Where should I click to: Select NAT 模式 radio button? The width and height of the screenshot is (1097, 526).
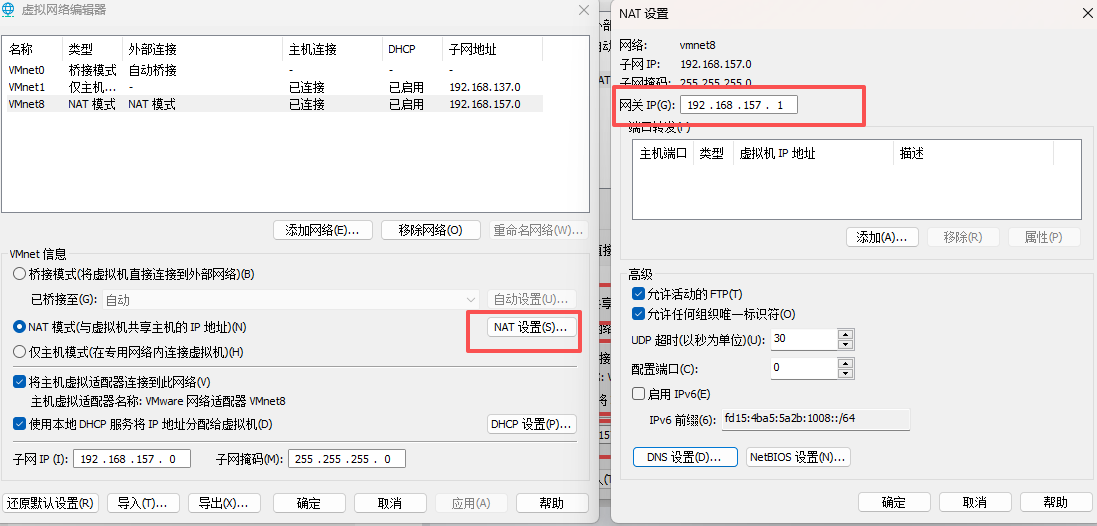pos(19,327)
